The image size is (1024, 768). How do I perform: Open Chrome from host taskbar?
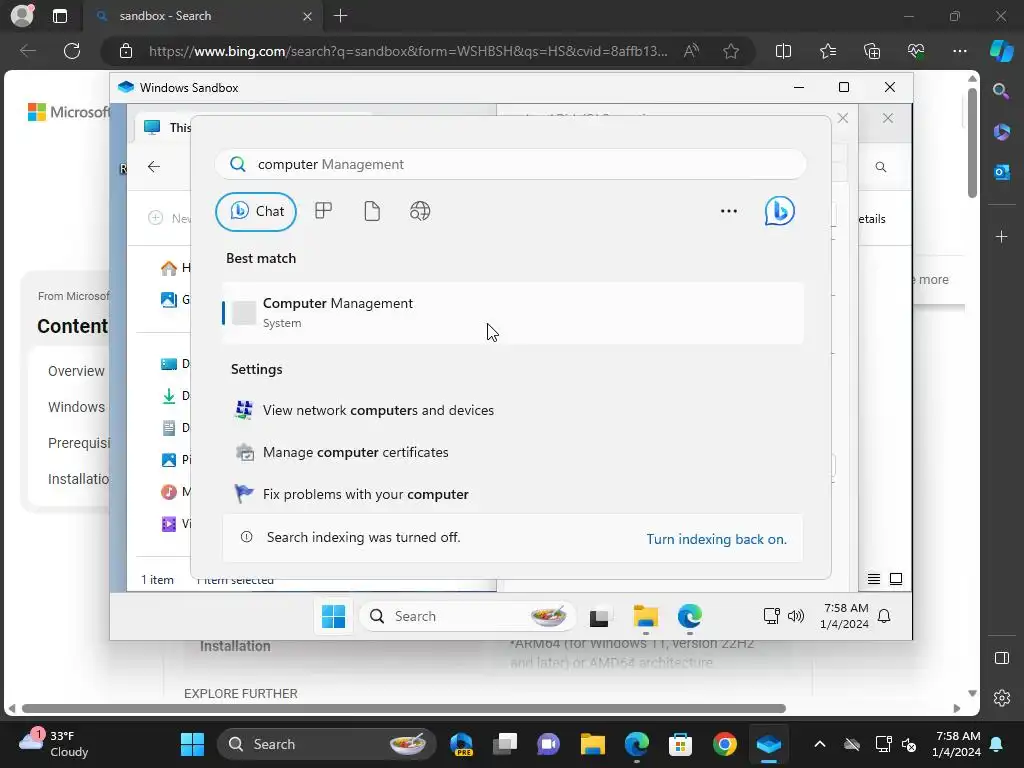coord(724,744)
